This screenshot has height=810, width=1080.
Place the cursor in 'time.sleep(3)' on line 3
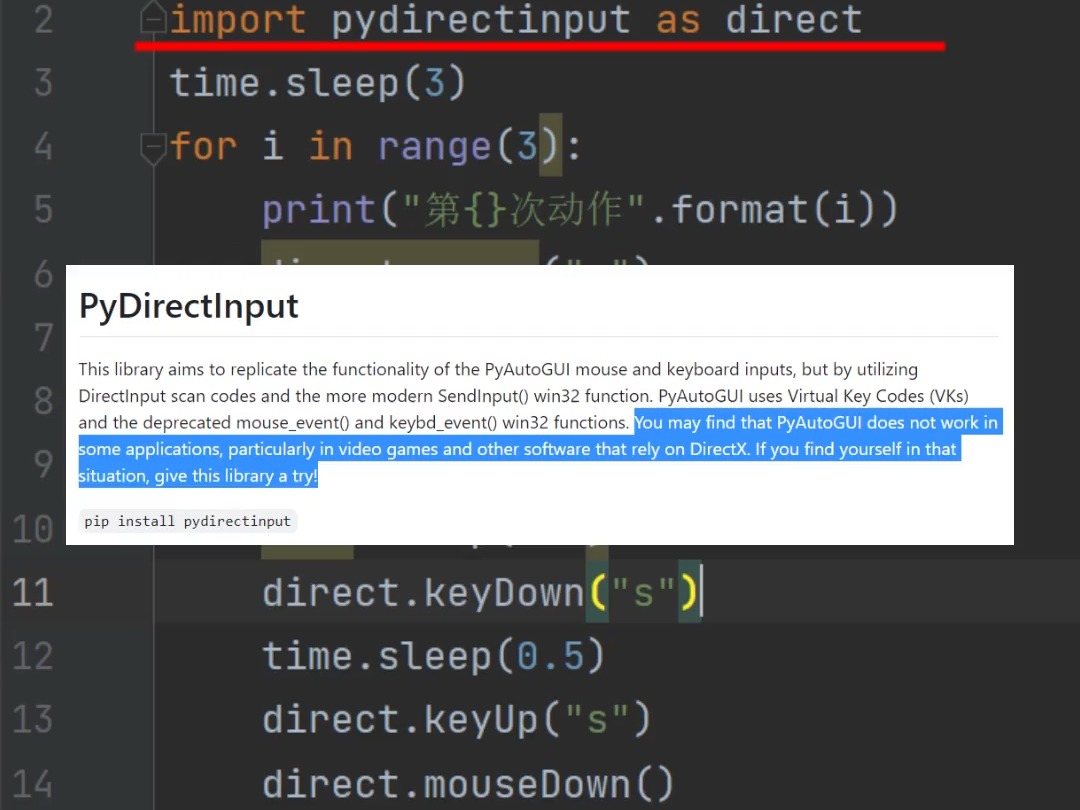[x=318, y=83]
